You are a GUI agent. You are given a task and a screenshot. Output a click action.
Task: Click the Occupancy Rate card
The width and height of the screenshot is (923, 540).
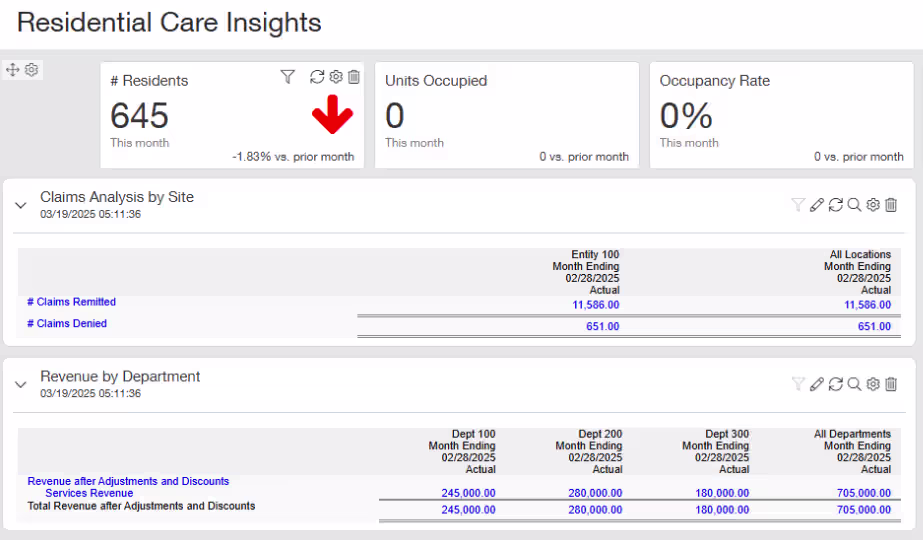coord(780,115)
